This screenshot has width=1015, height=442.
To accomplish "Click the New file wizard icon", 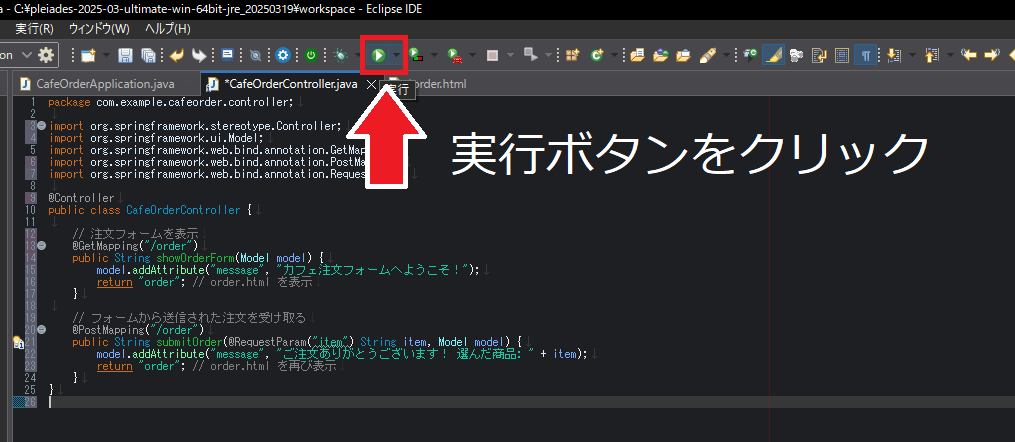I will coord(89,55).
